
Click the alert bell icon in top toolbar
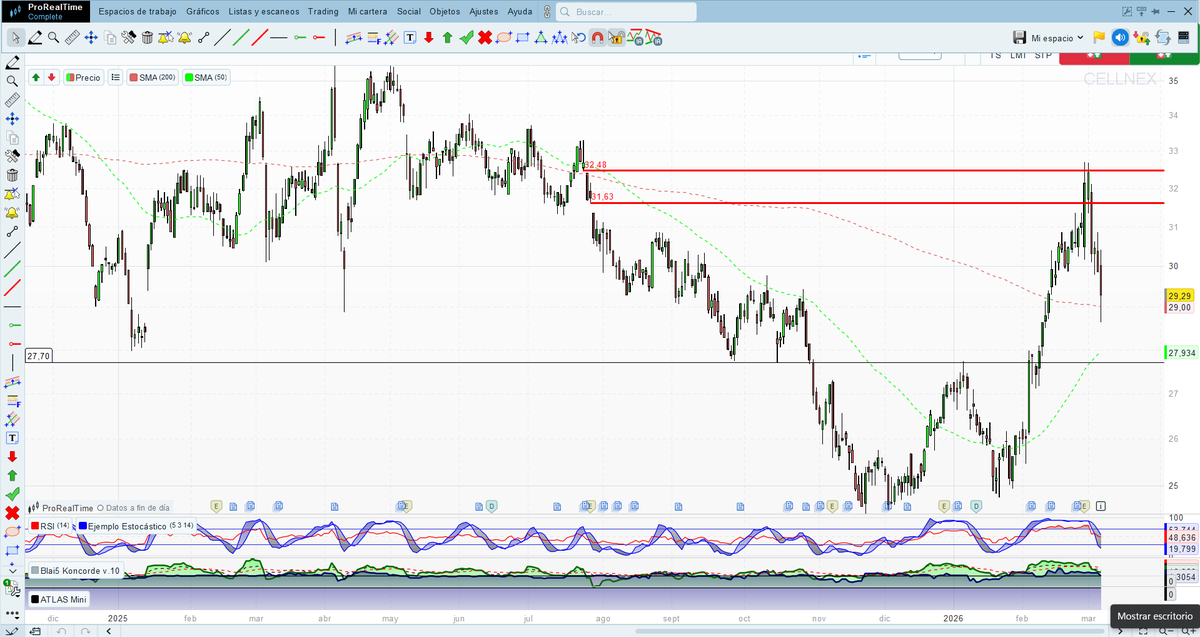pyautogui.click(x=184, y=37)
